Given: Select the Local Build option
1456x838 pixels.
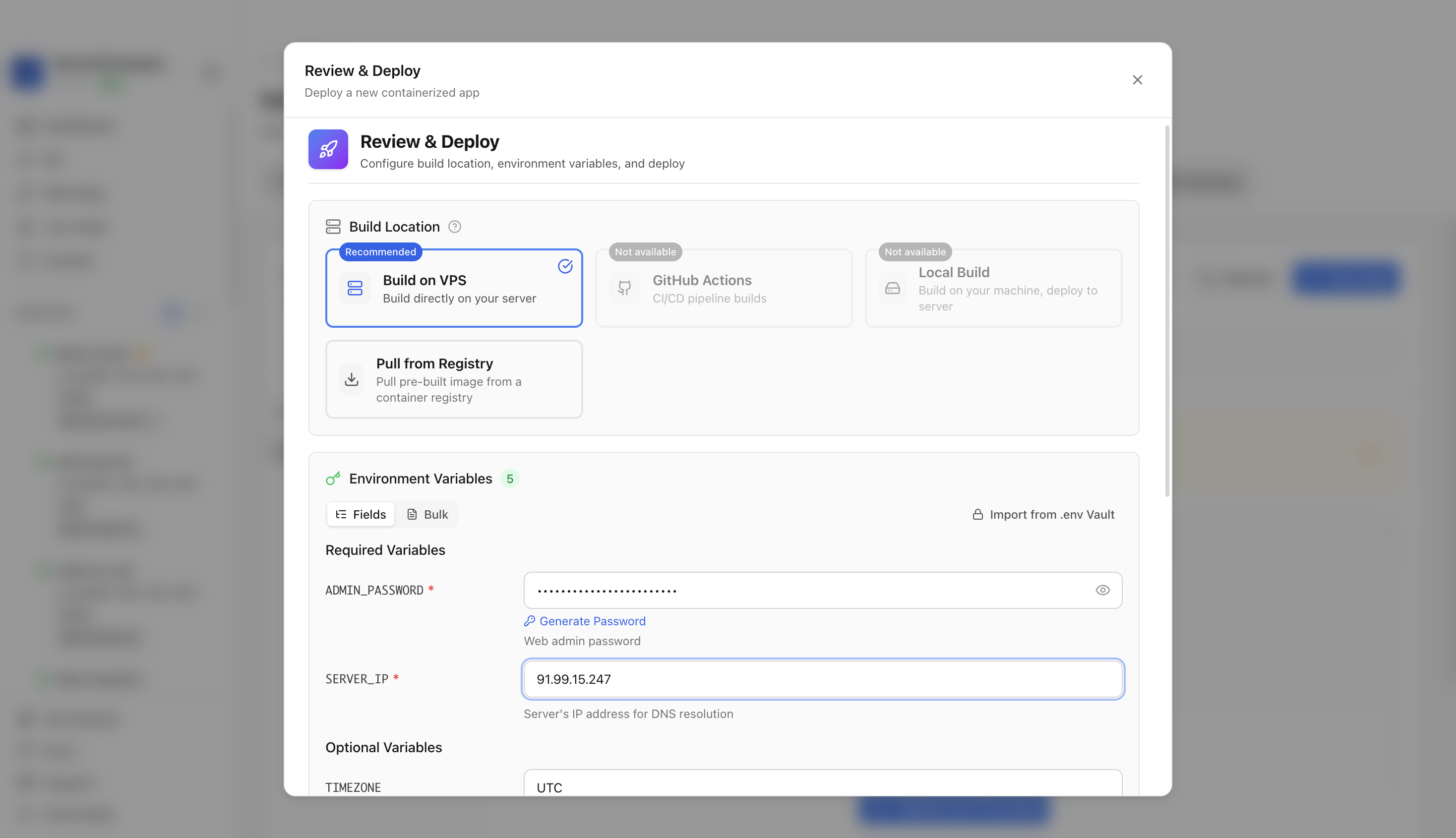Looking at the screenshot, I should point(993,289).
